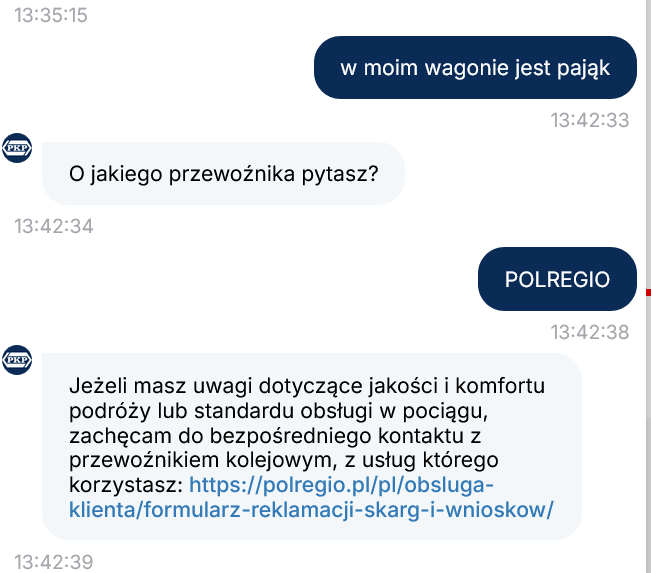Select the 'w moim wagonie jest pająk' message bubble
651x573 pixels.
(475, 68)
